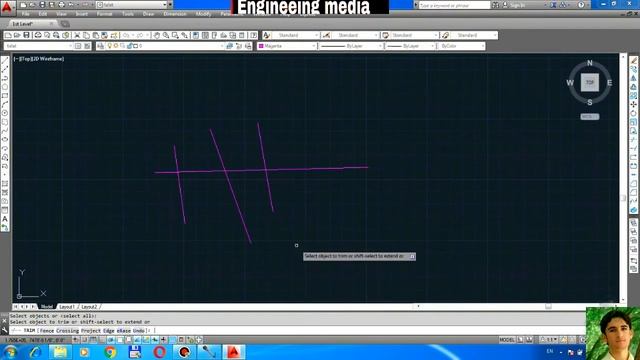
Task: Open the Modify menu
Action: coord(203,14)
